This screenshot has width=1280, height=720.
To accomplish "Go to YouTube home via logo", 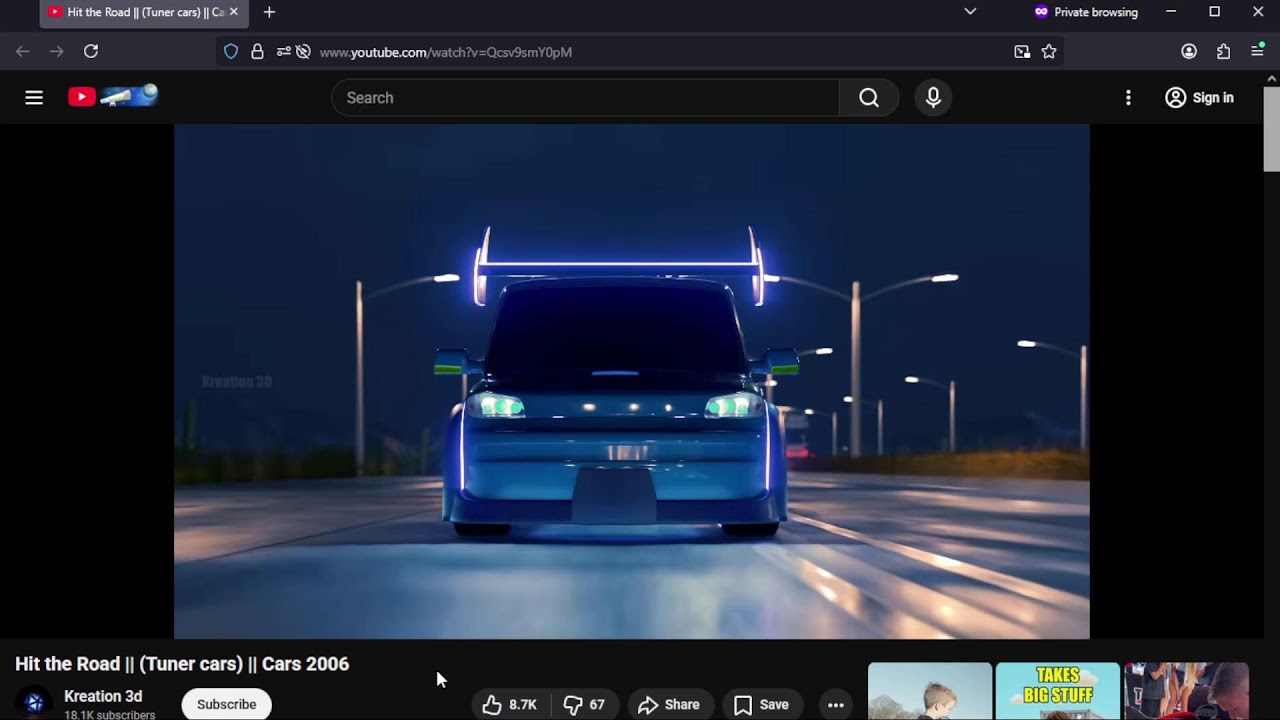I will [113, 96].
